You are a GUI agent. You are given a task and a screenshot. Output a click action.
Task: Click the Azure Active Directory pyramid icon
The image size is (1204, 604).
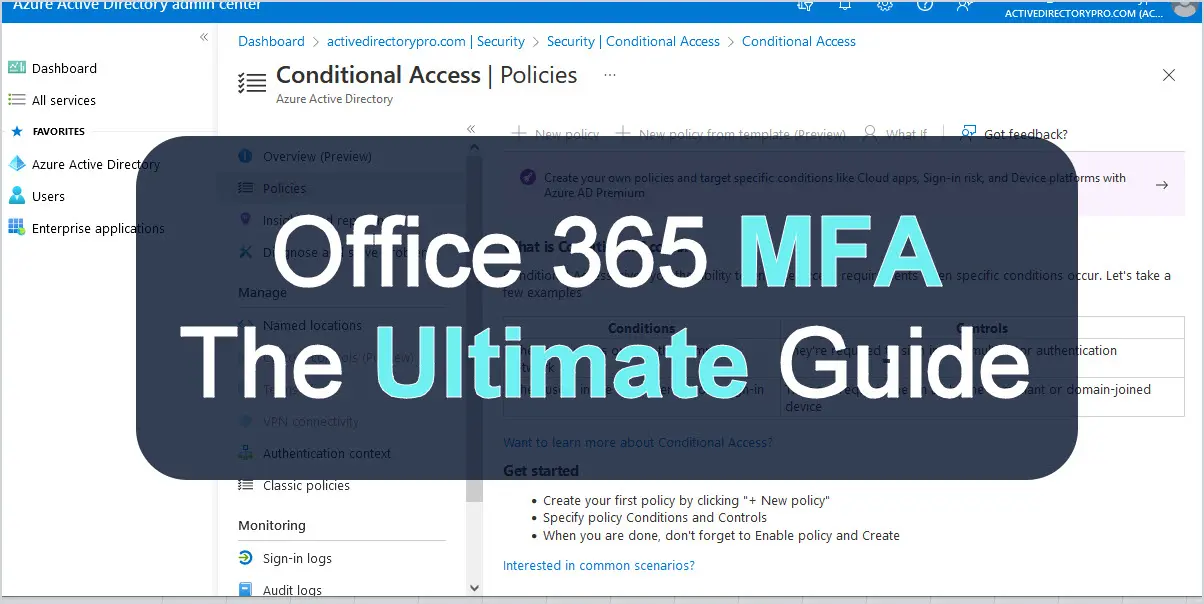16,164
